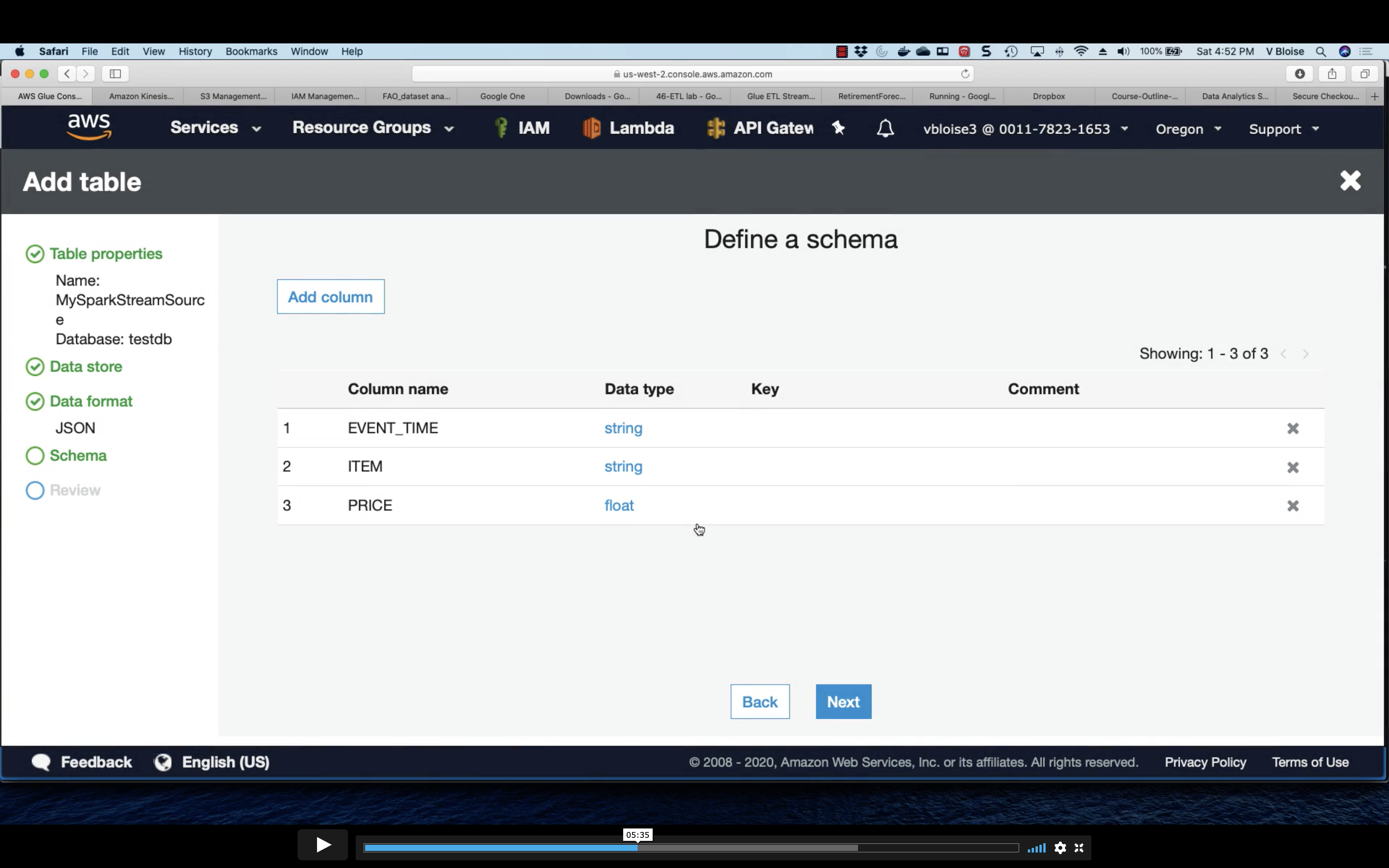The height and width of the screenshot is (868, 1389).
Task: Click the Add column button
Action: click(x=331, y=297)
